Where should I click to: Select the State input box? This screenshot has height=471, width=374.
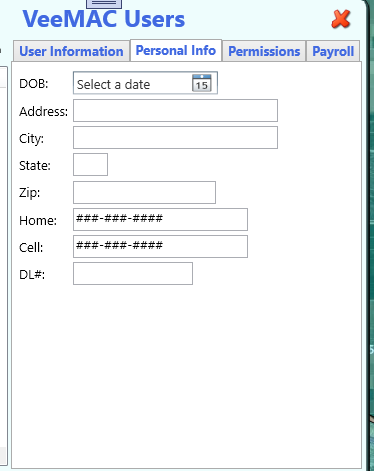pyautogui.click(x=90, y=164)
